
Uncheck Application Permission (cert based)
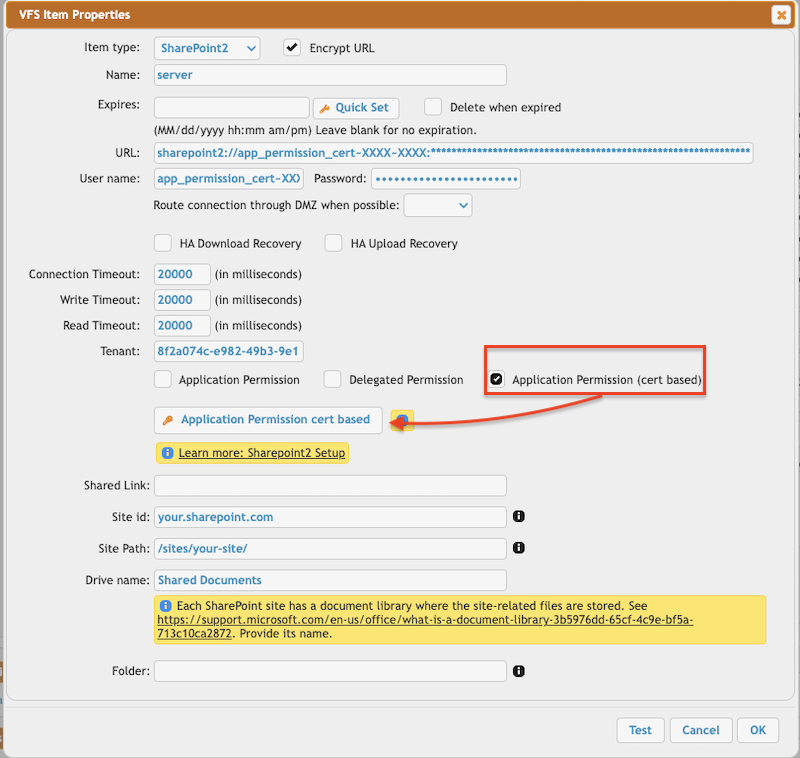click(497, 380)
